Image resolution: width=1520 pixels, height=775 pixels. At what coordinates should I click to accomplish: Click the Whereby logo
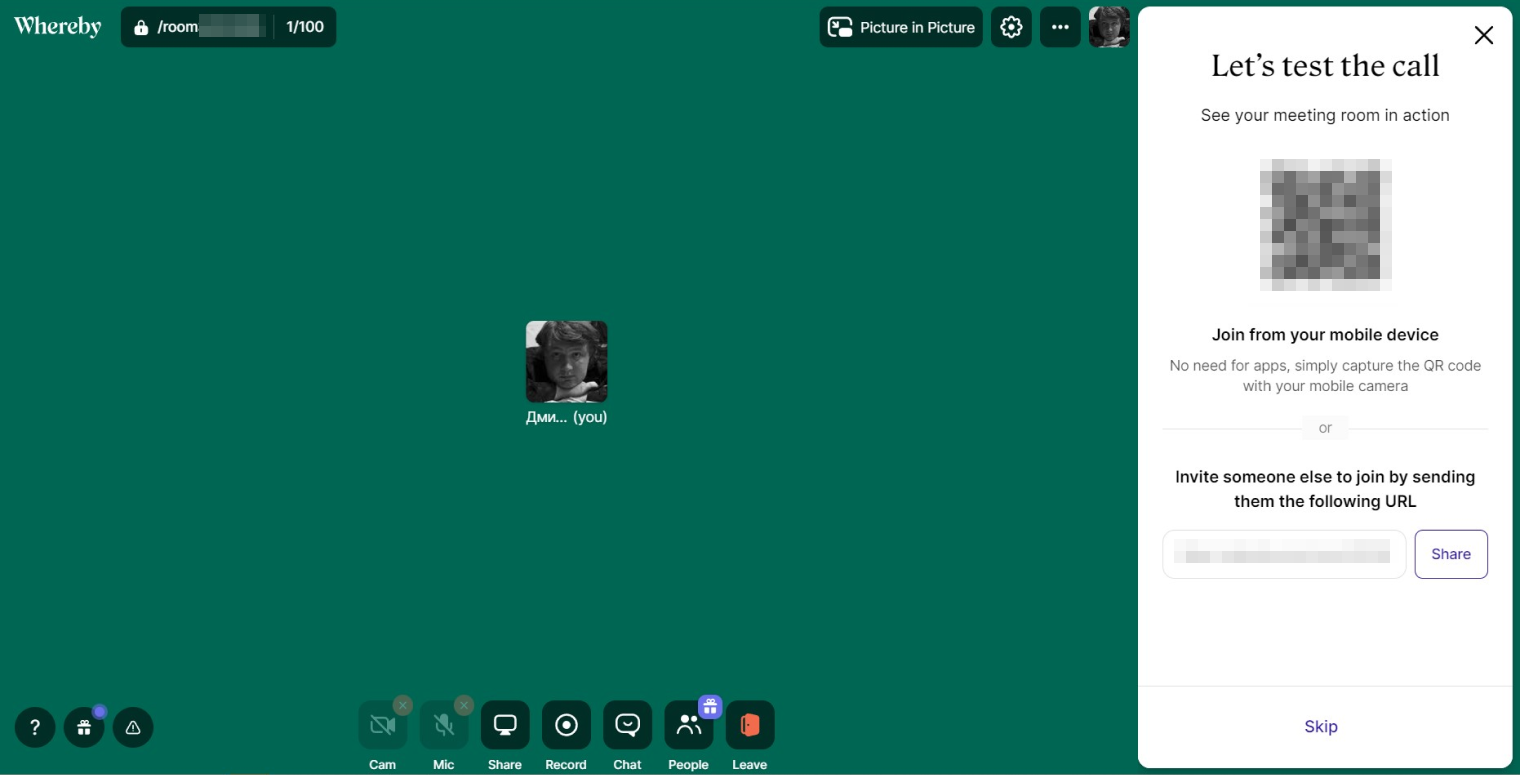(57, 27)
